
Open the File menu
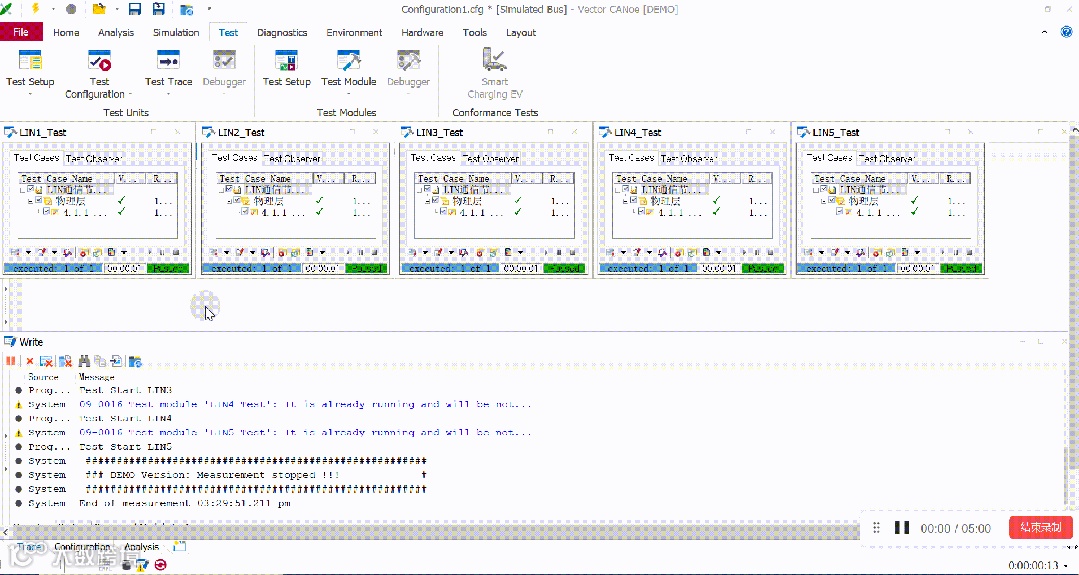click(x=21, y=32)
